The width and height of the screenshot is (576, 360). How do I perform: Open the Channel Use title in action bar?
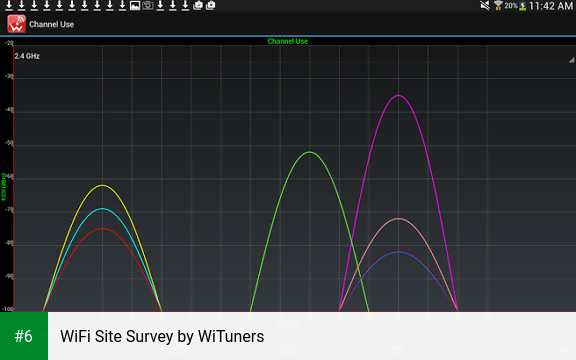[51, 24]
